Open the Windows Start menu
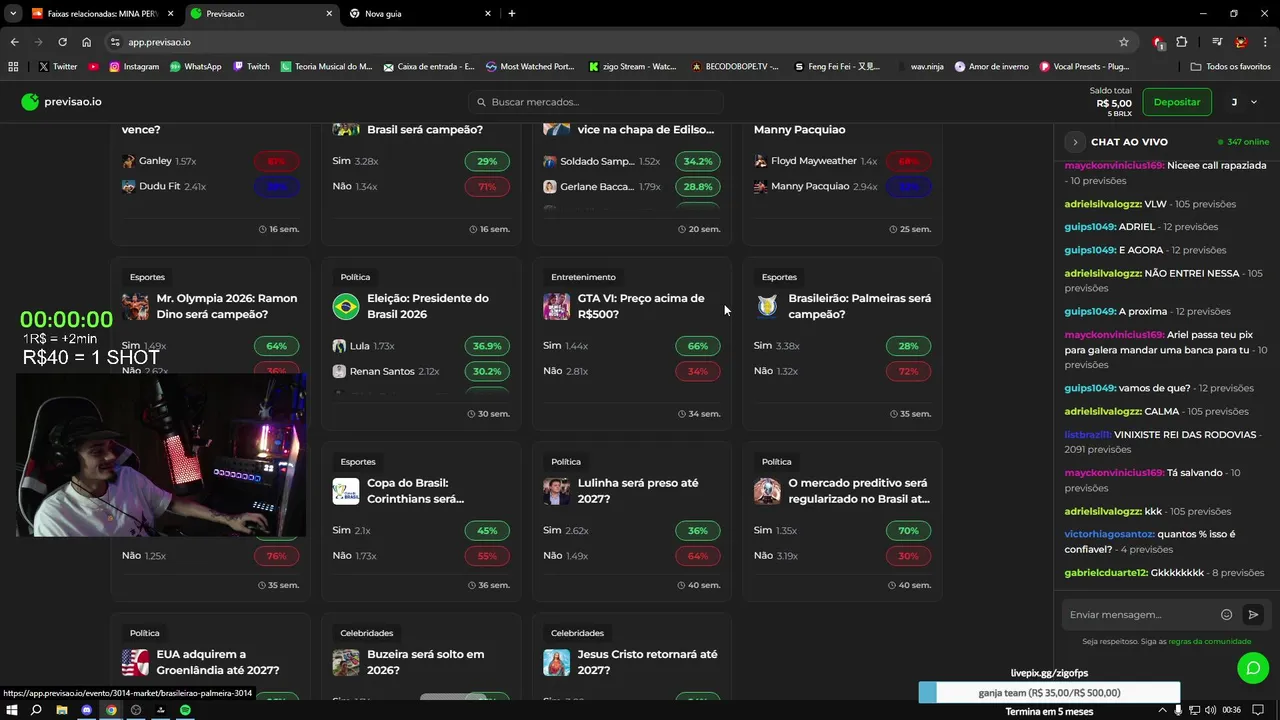1280x720 pixels. 11,710
